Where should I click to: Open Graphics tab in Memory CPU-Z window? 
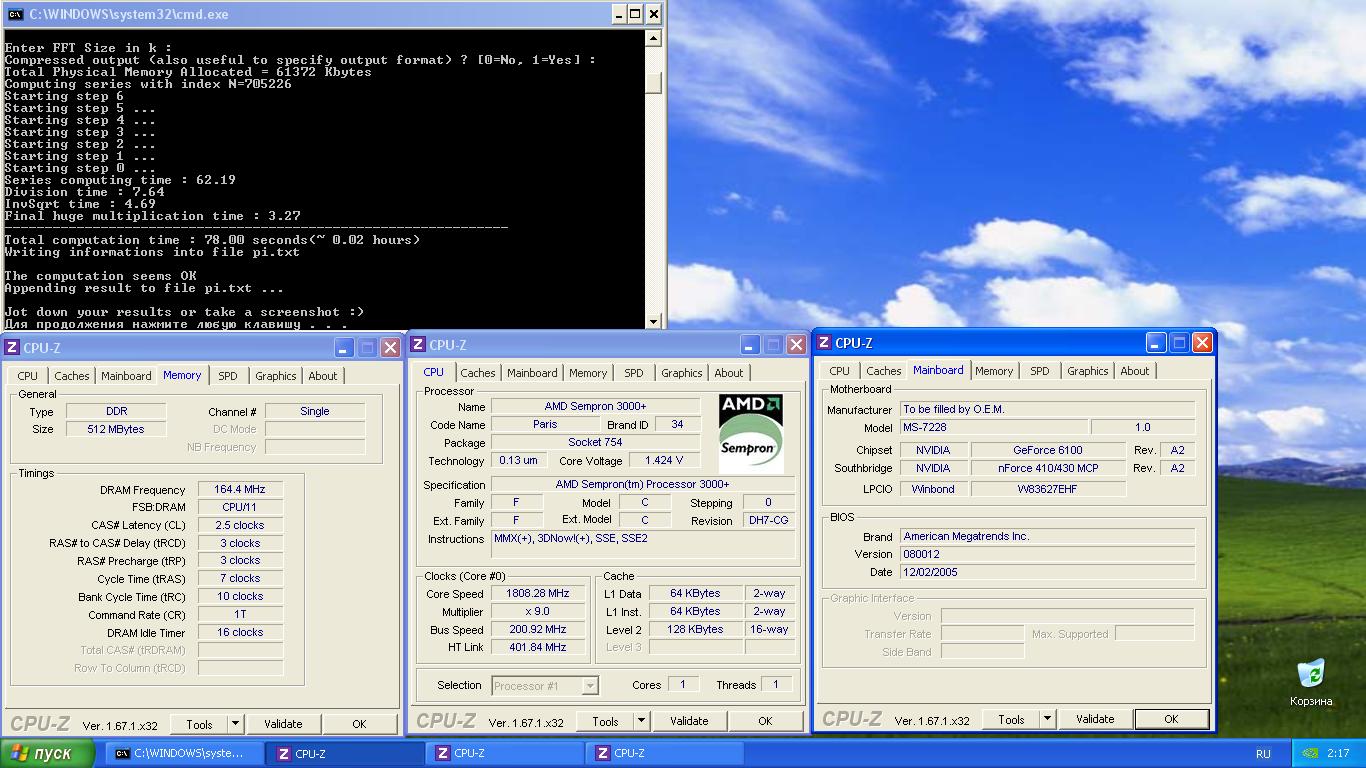click(x=276, y=376)
